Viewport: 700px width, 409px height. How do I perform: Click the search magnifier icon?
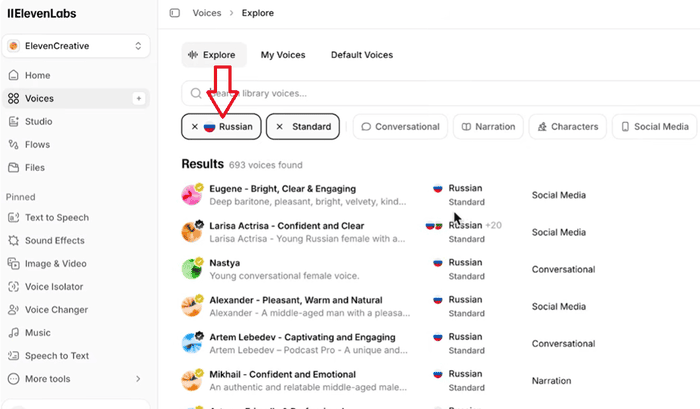(196, 93)
